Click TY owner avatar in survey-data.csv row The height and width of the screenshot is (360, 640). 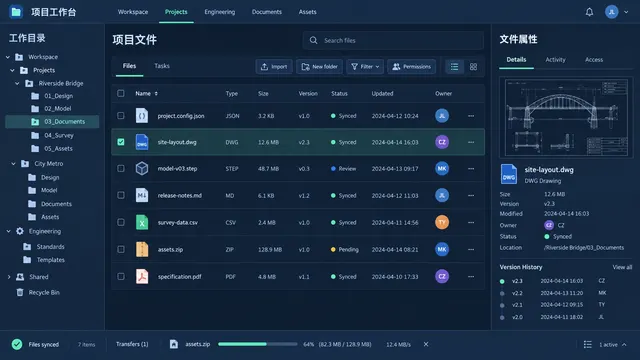(442, 222)
